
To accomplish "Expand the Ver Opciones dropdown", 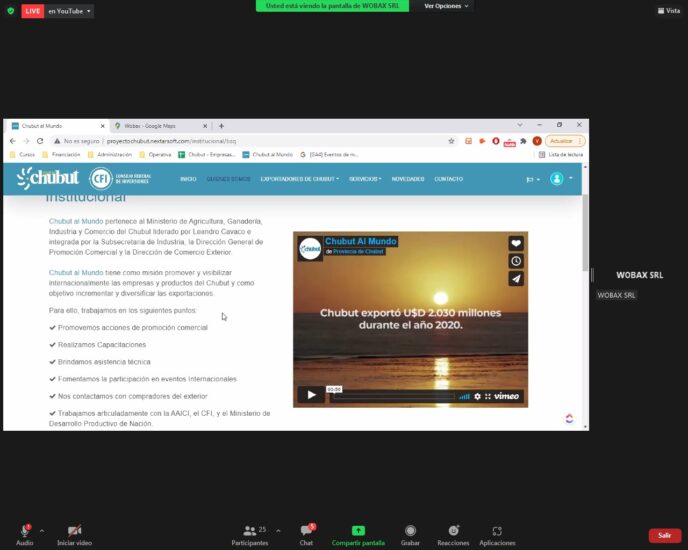I will tap(445, 6).
